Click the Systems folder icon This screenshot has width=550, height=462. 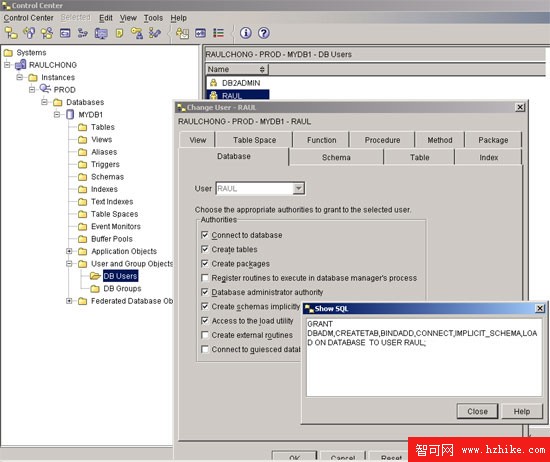click(8, 53)
